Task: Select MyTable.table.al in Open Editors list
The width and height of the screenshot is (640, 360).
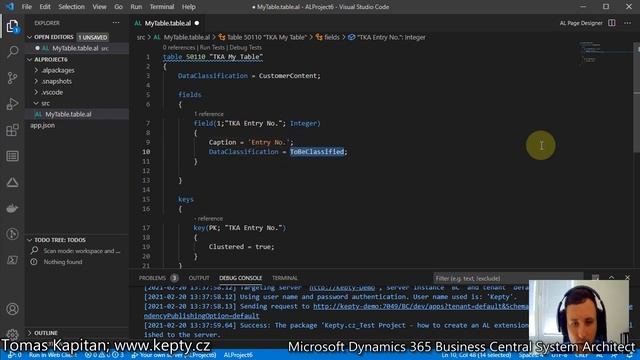Action: pyautogui.click(x=78, y=48)
